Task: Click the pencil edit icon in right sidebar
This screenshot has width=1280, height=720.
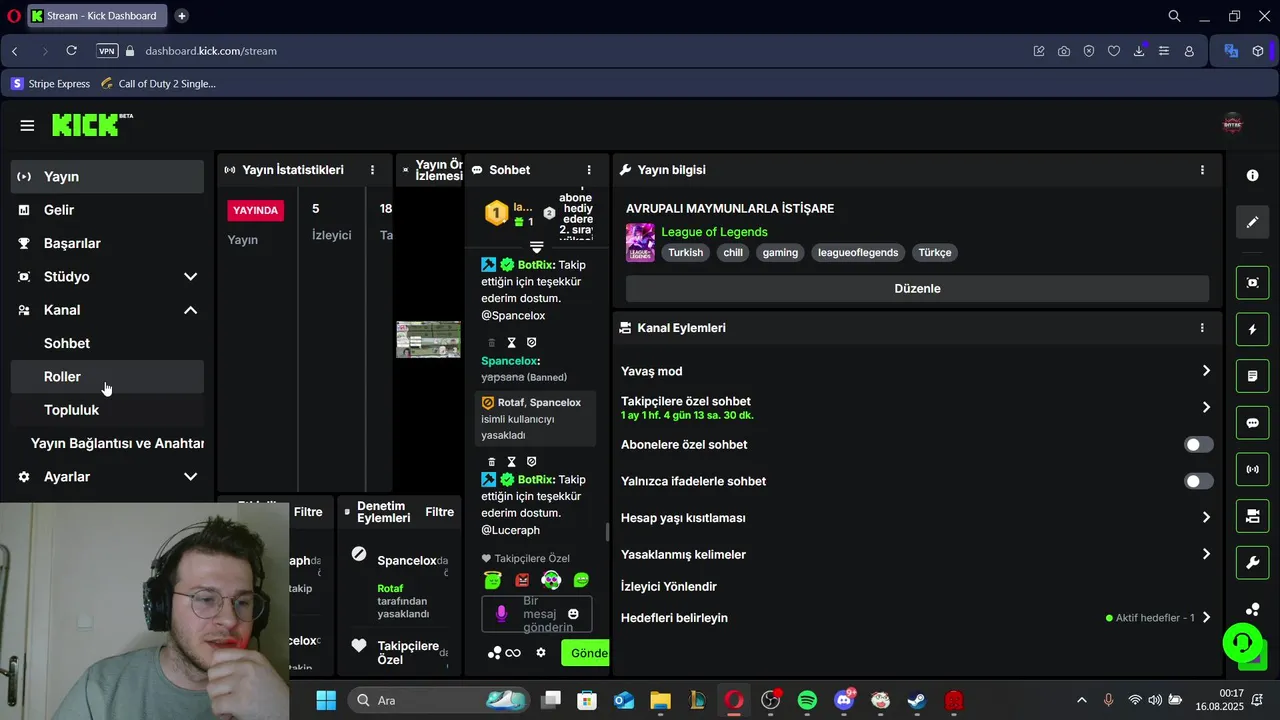Action: coord(1252,222)
